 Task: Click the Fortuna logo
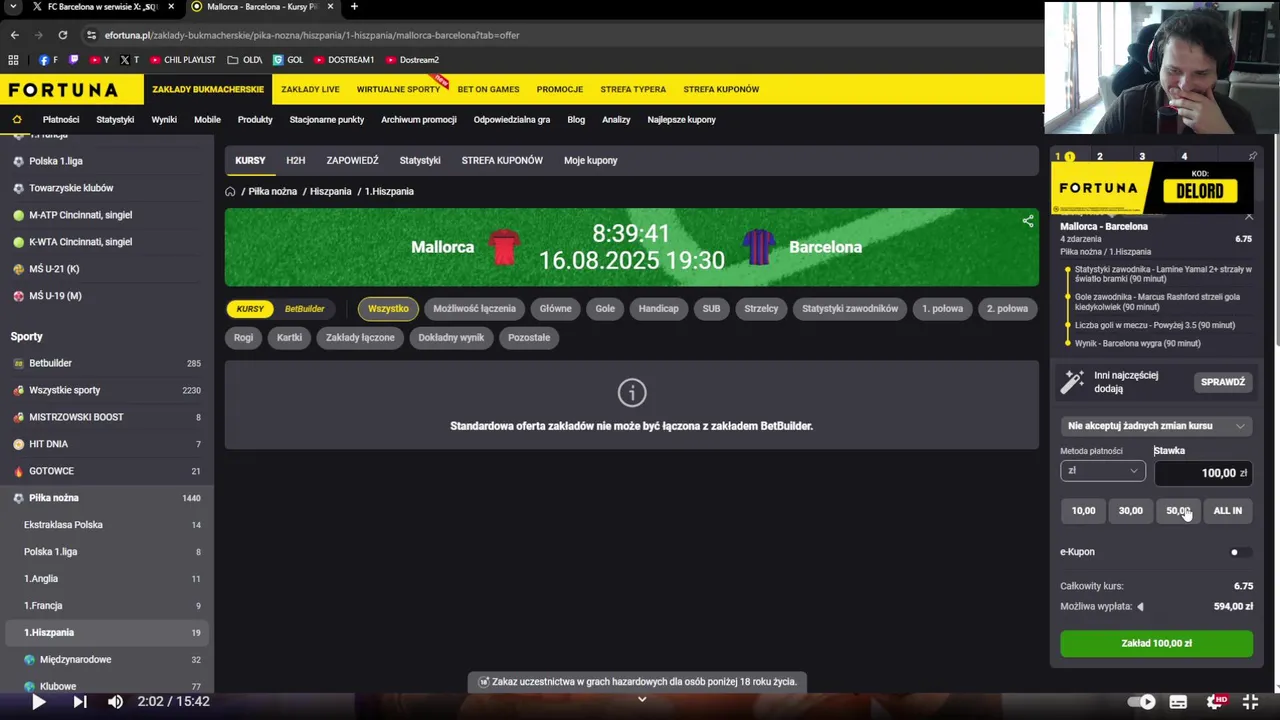coord(63,89)
